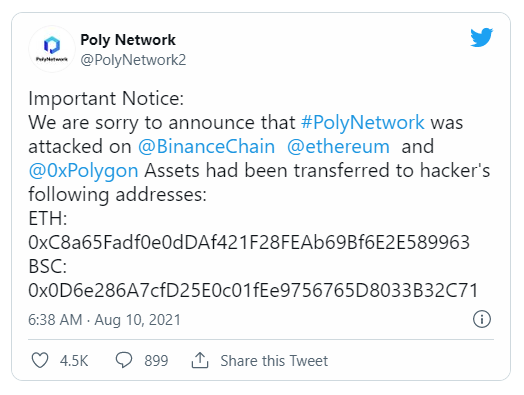Open replies via speech bubble icon

tap(124, 360)
